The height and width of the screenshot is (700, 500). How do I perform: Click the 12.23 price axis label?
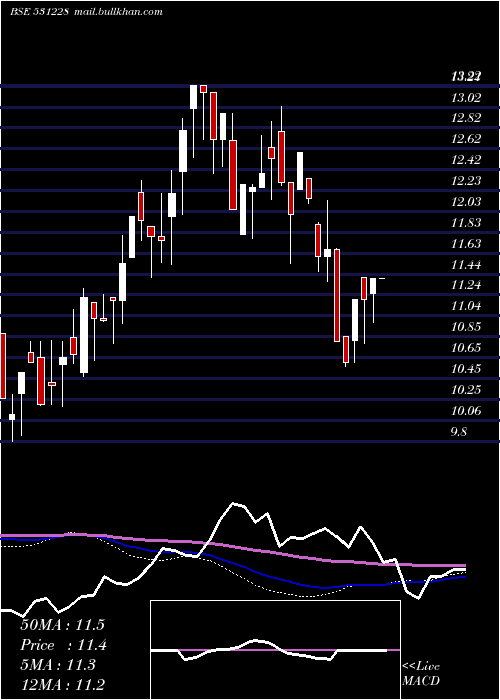coord(466,180)
